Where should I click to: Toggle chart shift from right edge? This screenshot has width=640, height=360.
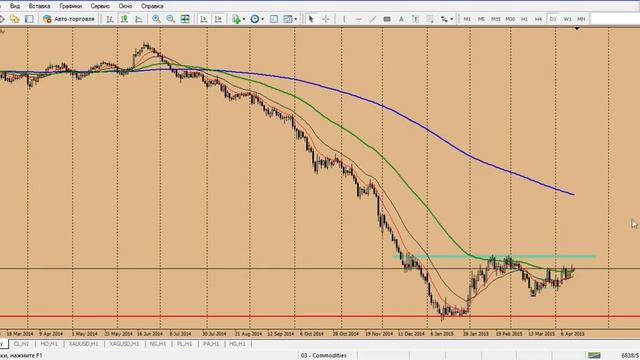pyautogui.click(x=218, y=19)
